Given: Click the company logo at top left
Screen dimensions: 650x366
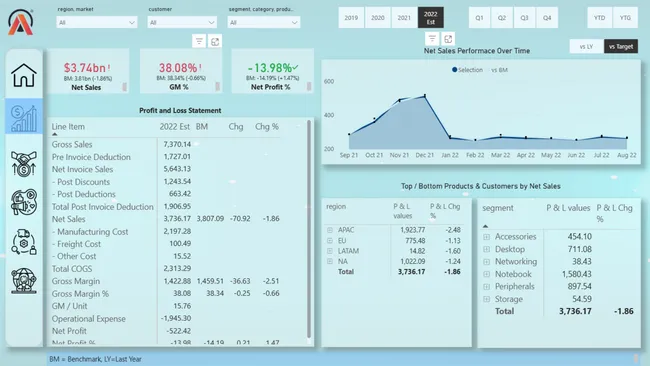Looking at the screenshot, I should coord(21,22).
